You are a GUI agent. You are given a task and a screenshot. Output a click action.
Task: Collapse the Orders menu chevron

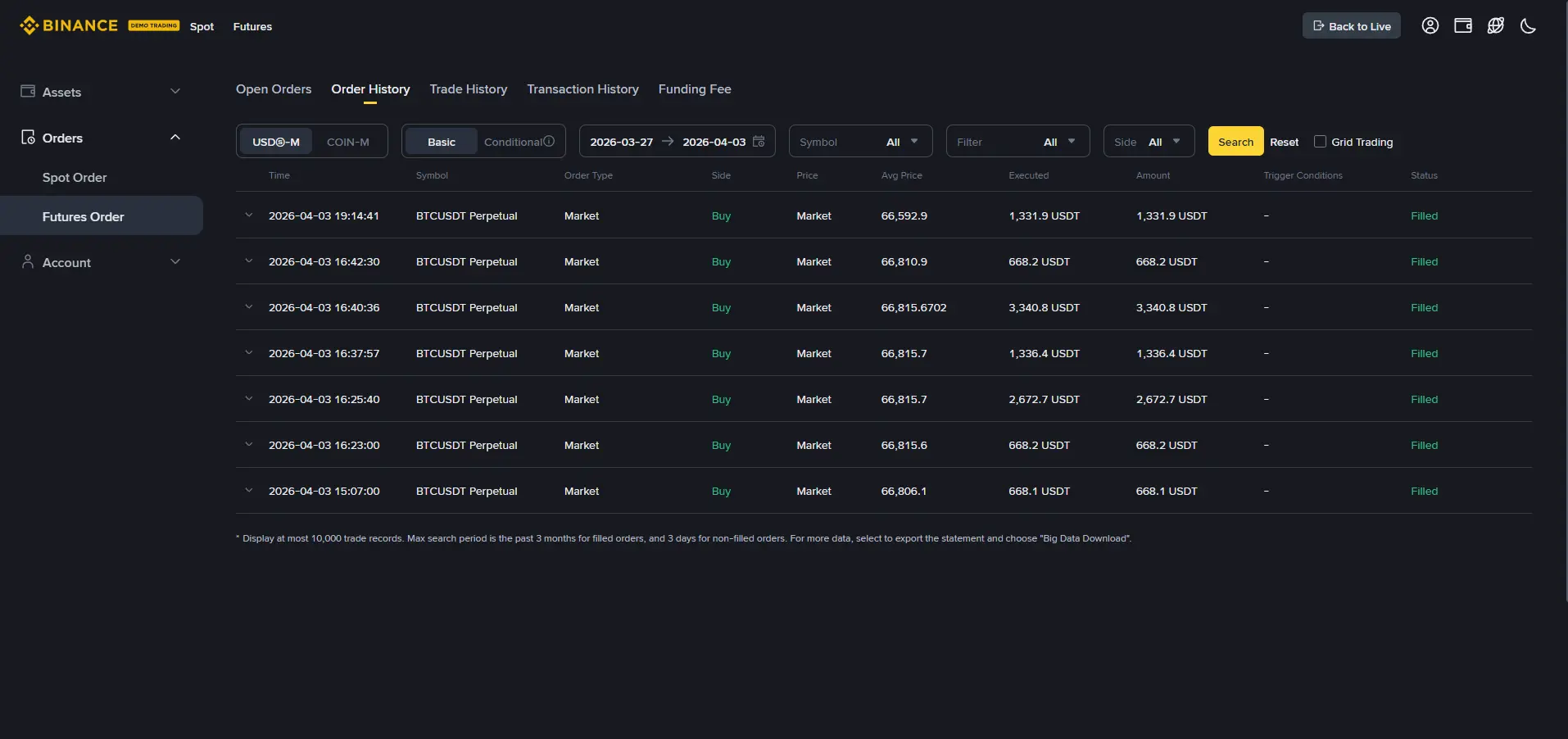point(174,137)
